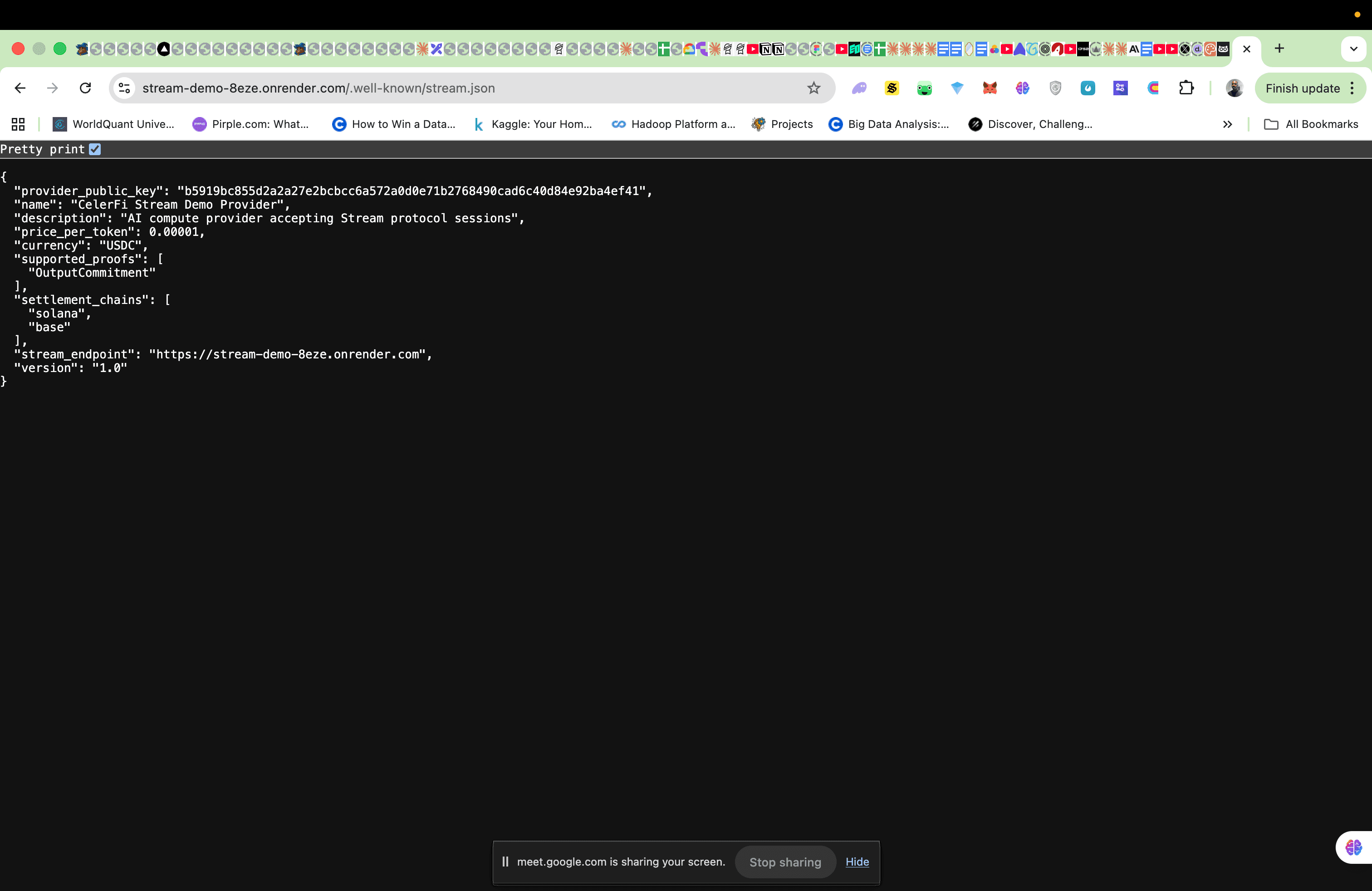Screen dimensions: 1372x891
Task: Close the current active tab
Action: coord(1247,49)
